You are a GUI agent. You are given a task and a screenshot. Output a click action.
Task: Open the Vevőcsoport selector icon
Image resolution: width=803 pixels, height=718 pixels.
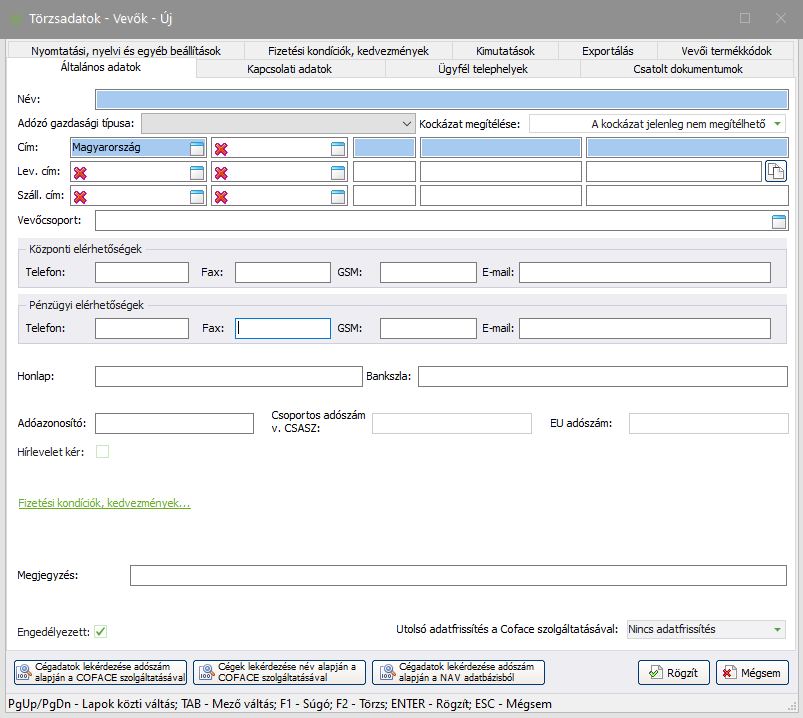[x=779, y=221]
